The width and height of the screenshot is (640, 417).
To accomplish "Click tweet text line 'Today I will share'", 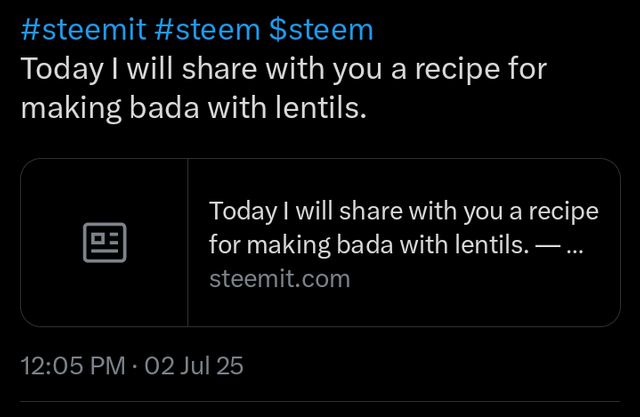I will pyautogui.click(x=284, y=69).
